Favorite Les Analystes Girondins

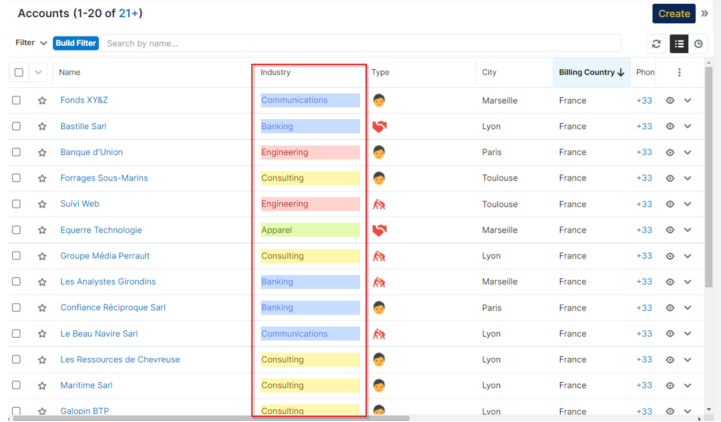tap(42, 282)
